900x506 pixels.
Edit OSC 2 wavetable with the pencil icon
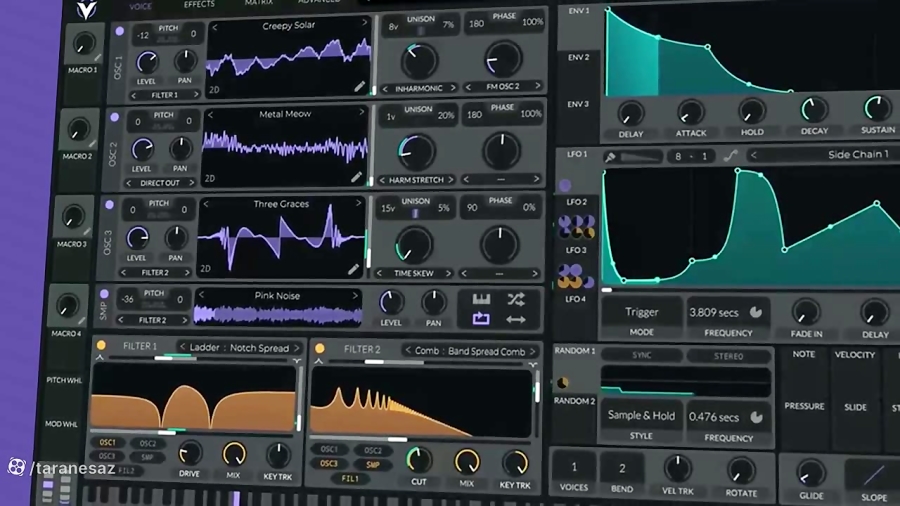tap(356, 177)
